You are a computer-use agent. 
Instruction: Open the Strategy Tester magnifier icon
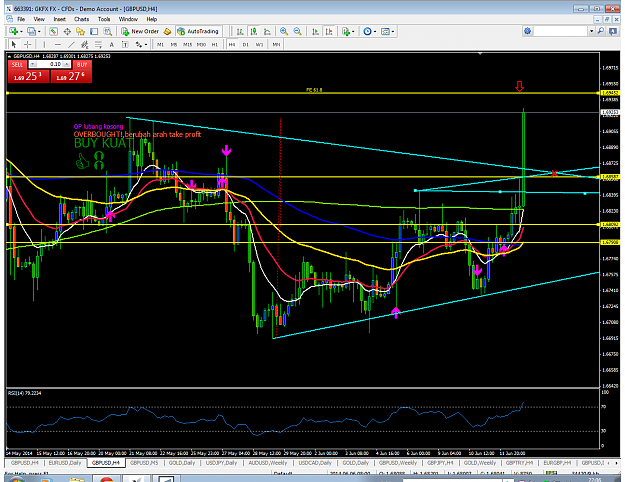pyautogui.click(x=108, y=31)
